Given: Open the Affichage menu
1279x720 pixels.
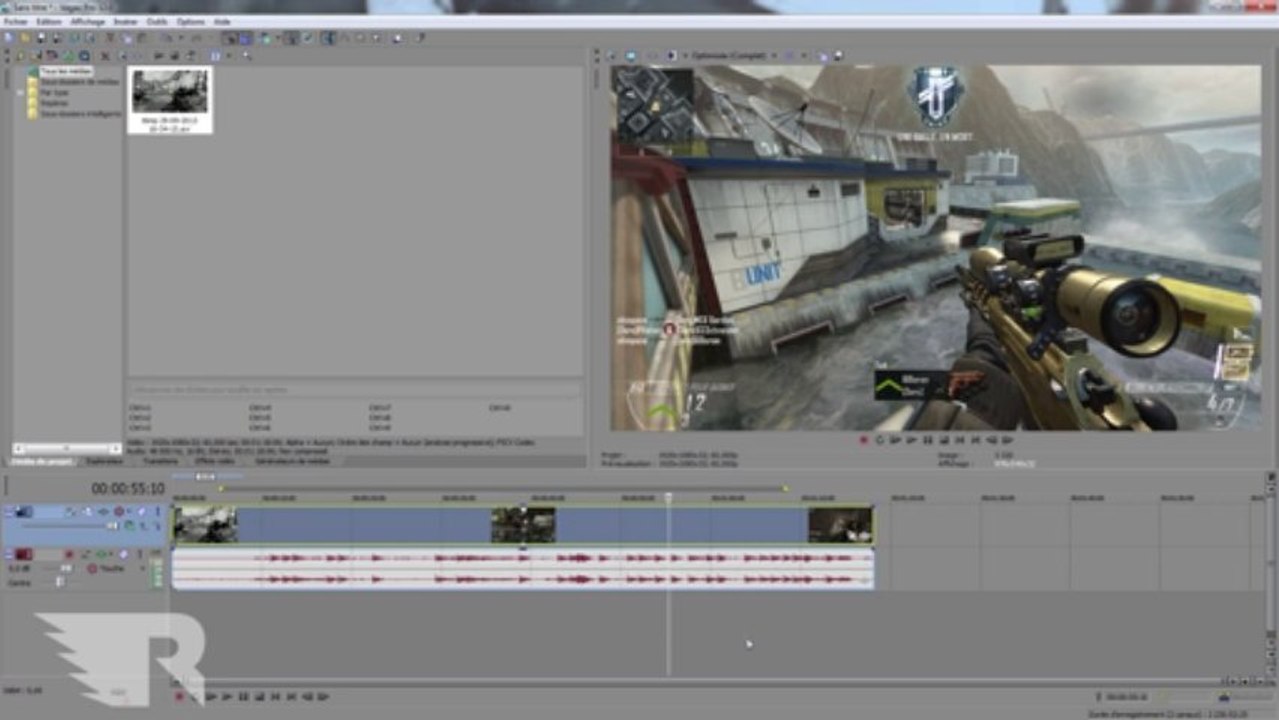Looking at the screenshot, I should tap(88, 21).
